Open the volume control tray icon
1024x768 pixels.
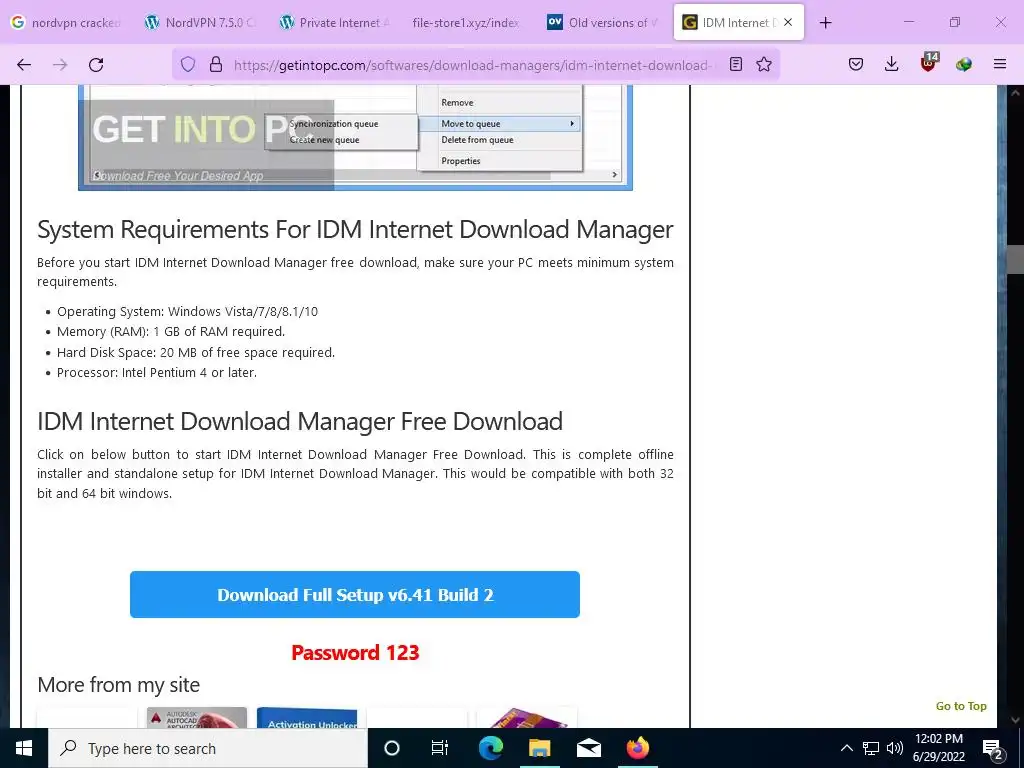(895, 748)
